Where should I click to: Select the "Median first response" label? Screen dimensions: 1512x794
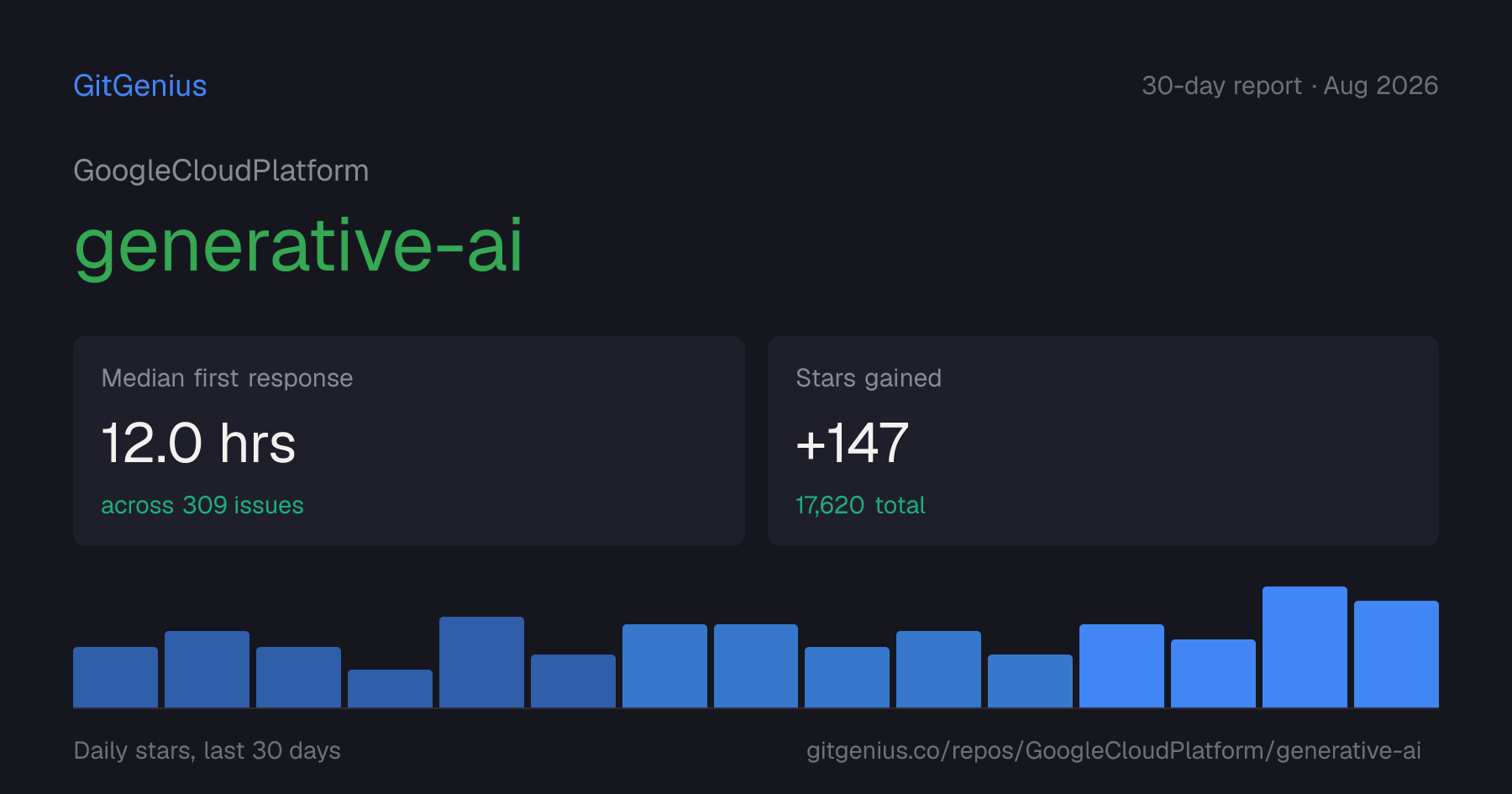click(227, 378)
